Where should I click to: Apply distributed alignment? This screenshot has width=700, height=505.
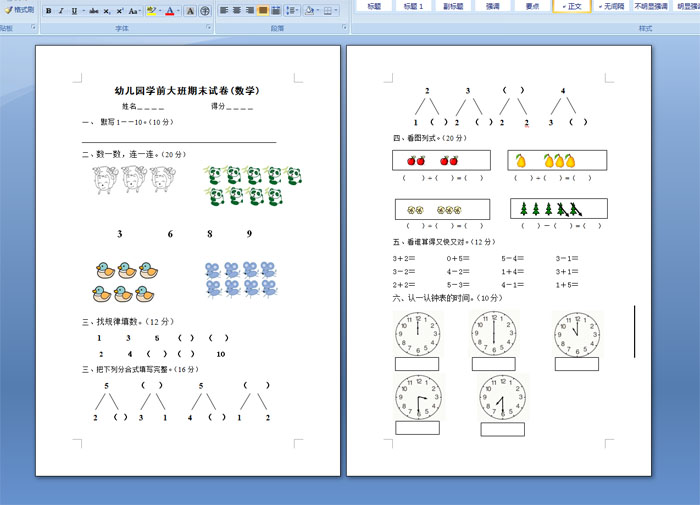click(x=276, y=10)
